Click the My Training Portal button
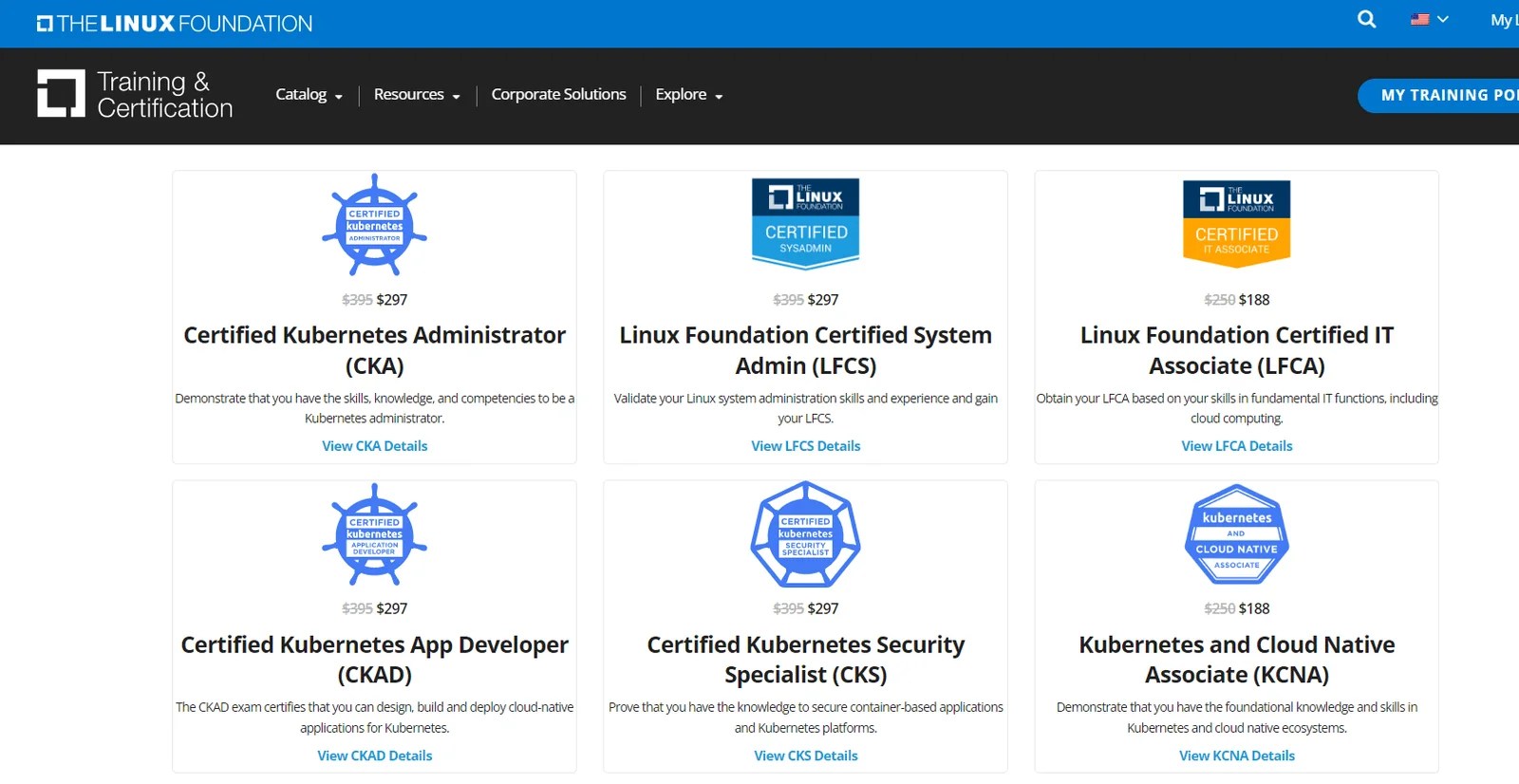The image size is (1519, 784). (x=1438, y=96)
